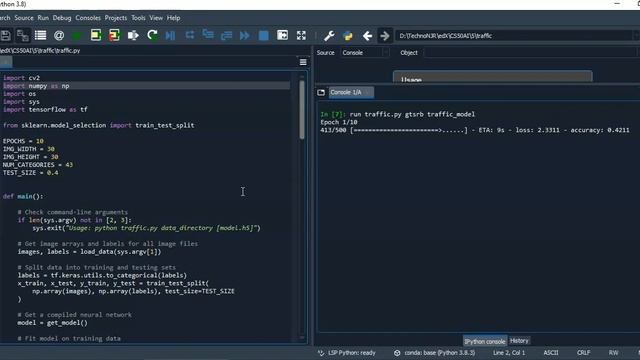Click the 'run traffic.py gtsrb traffic_model' console line
Screen dimensions: 640x360
412,114
